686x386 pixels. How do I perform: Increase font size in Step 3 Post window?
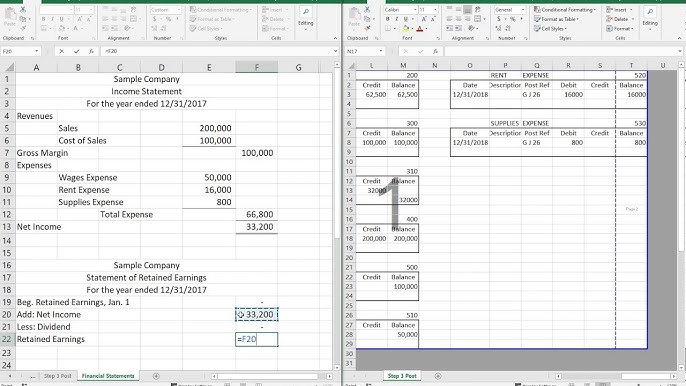424,19
